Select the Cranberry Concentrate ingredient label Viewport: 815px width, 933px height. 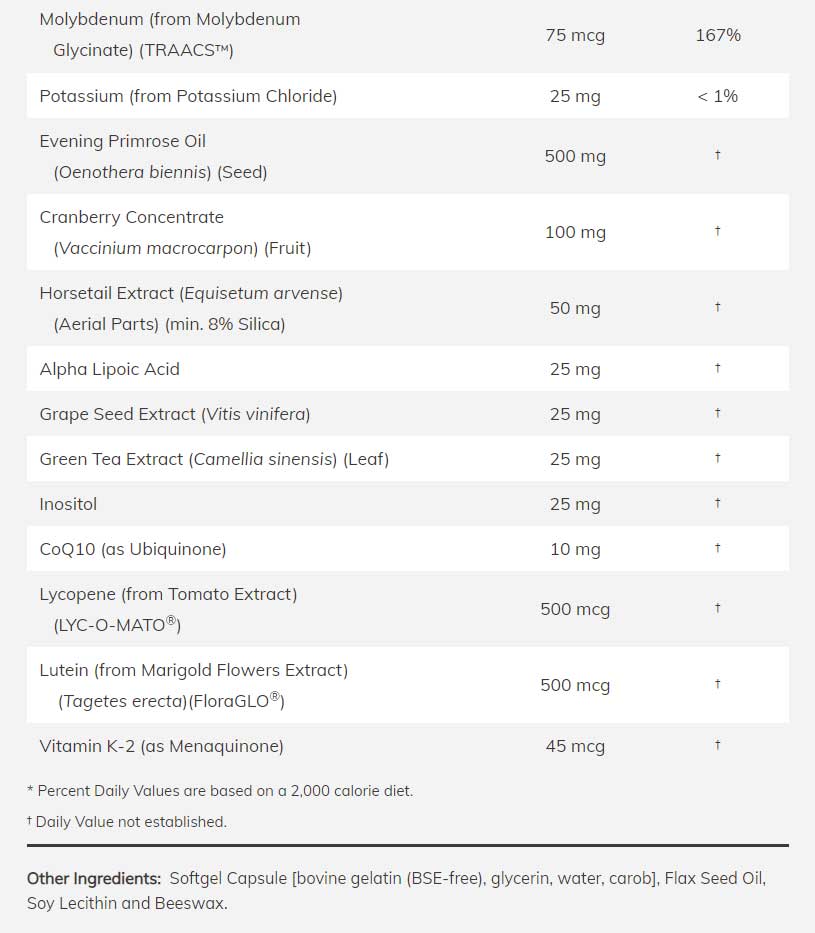click(x=131, y=217)
